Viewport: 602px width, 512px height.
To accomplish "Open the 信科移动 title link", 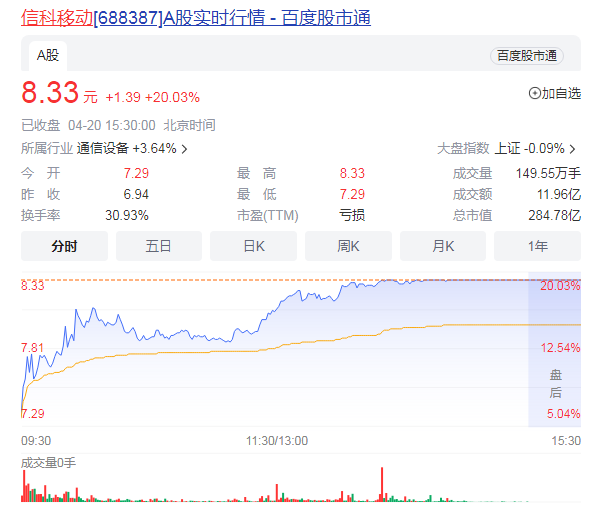I will (56, 18).
